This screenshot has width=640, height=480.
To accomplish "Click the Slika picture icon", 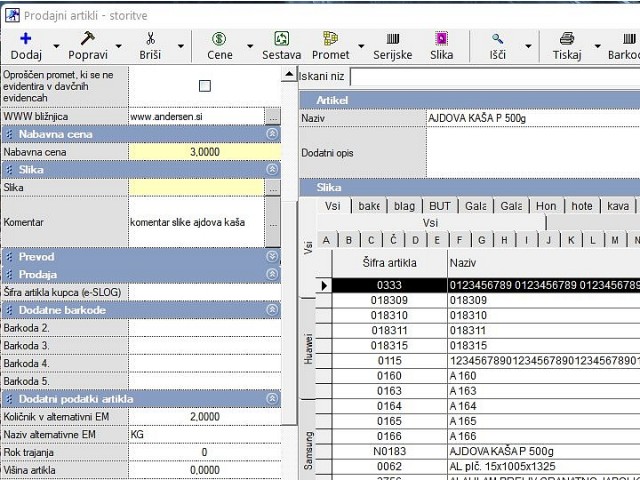I will (441, 39).
